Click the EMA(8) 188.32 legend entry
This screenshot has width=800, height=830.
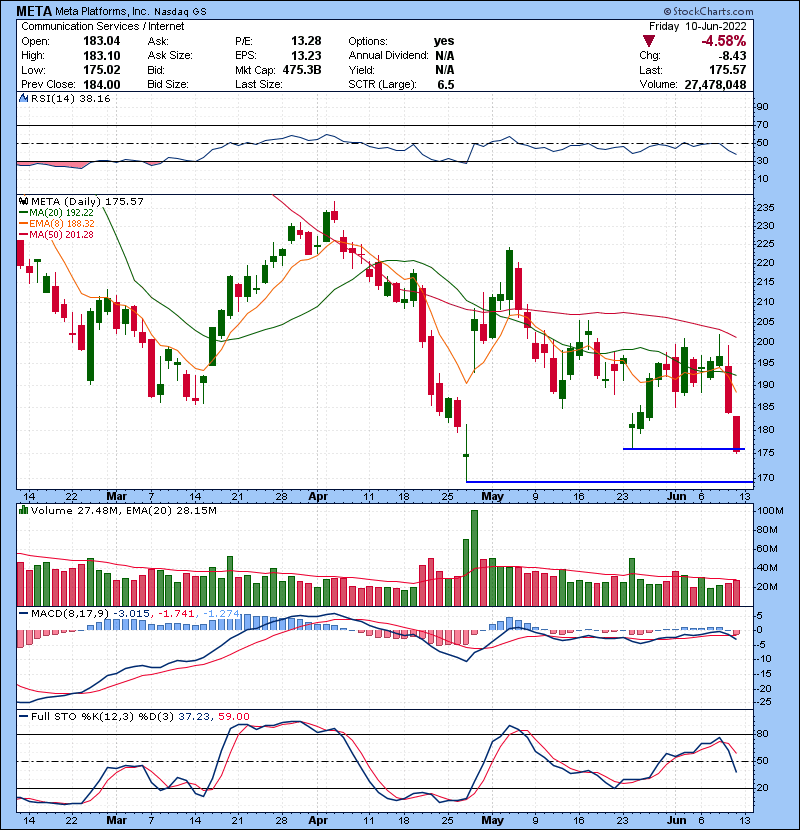pyautogui.click(x=62, y=223)
